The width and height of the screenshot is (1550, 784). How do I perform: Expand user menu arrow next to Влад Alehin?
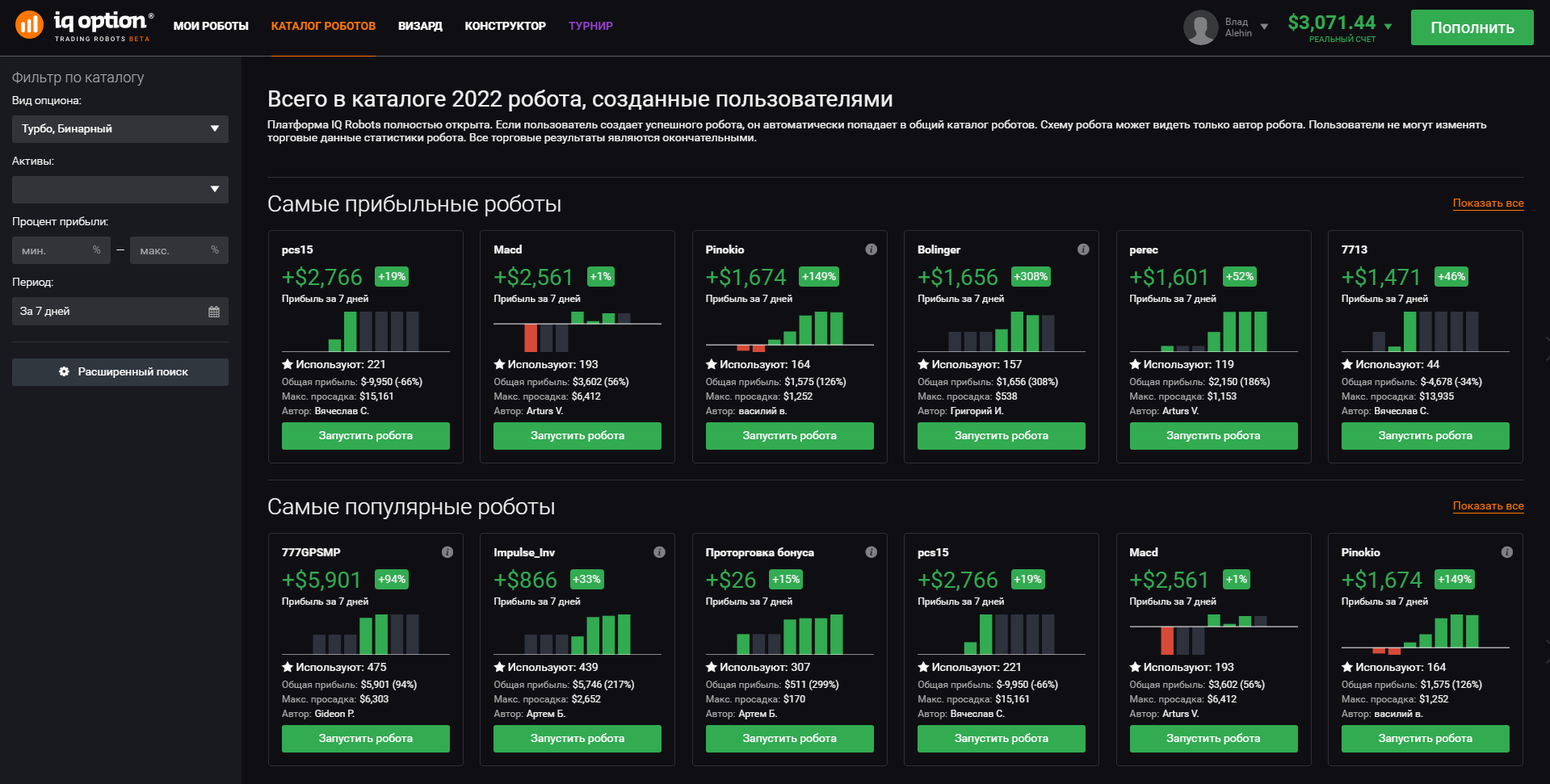1264,27
